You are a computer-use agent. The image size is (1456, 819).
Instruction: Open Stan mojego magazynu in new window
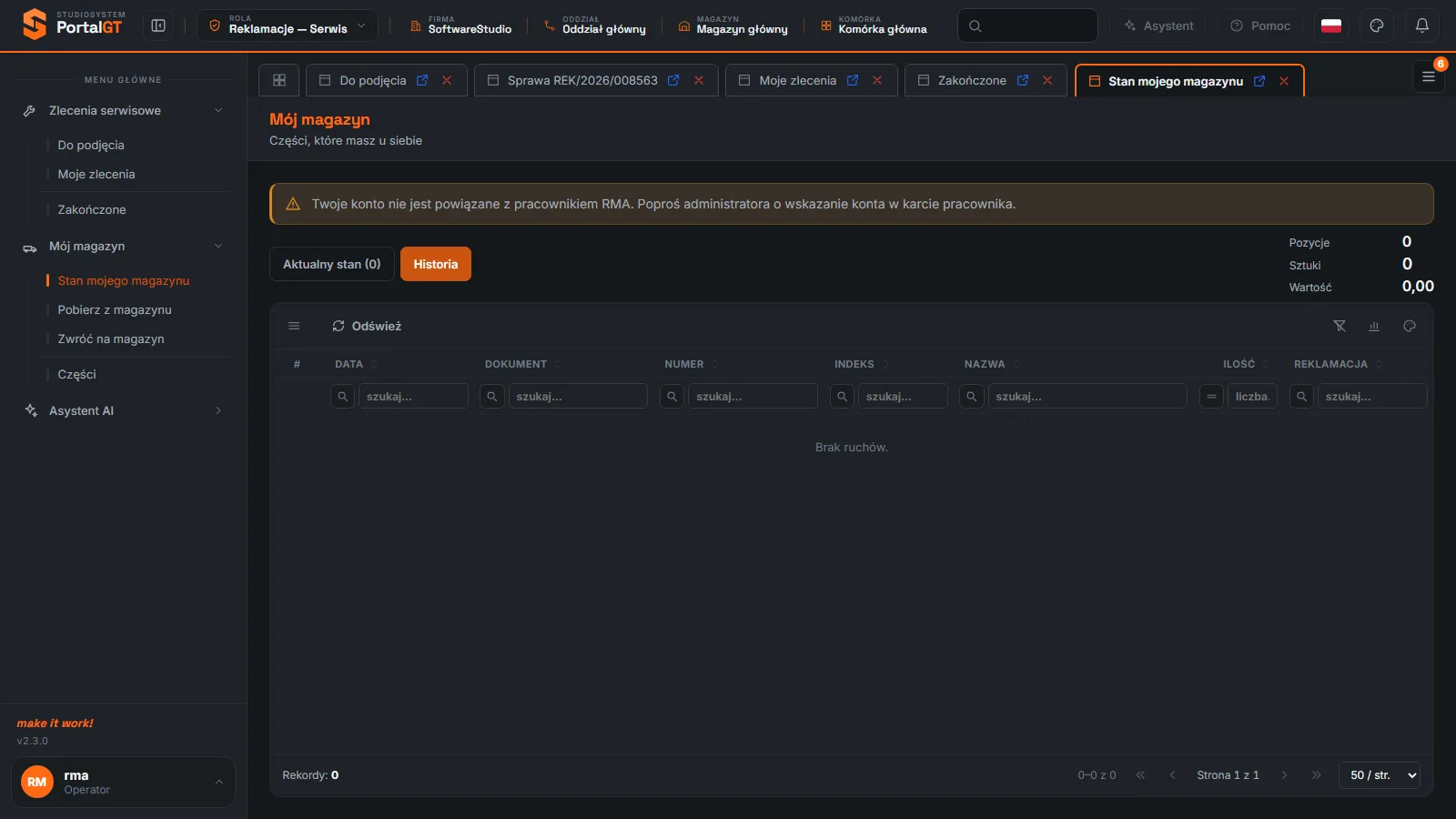[x=1259, y=81]
